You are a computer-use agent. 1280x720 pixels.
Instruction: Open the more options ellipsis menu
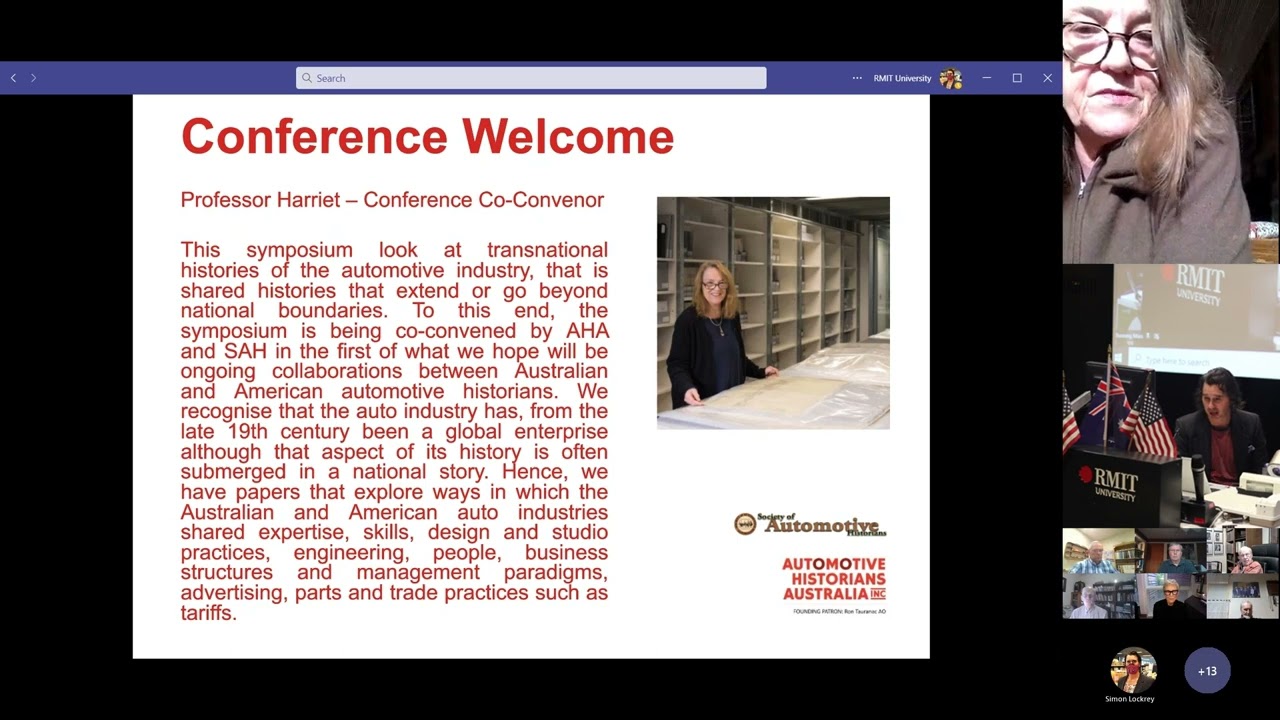coord(857,78)
